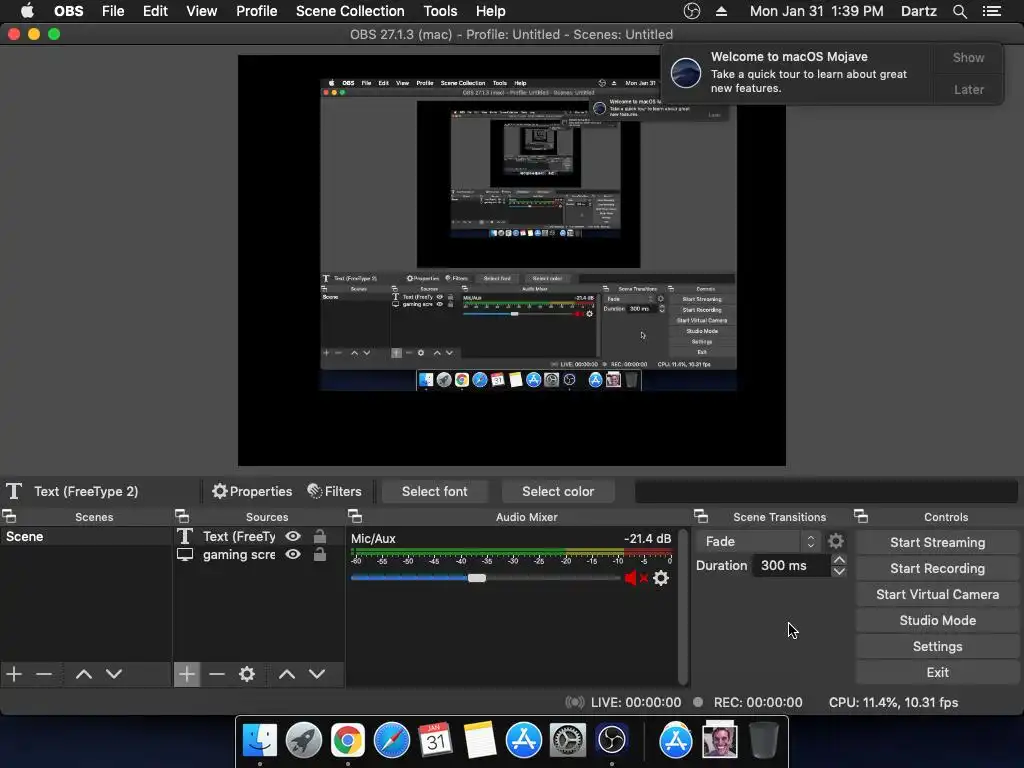The height and width of the screenshot is (768, 1024).
Task: Select gaming screen source row
Action: [258, 554]
